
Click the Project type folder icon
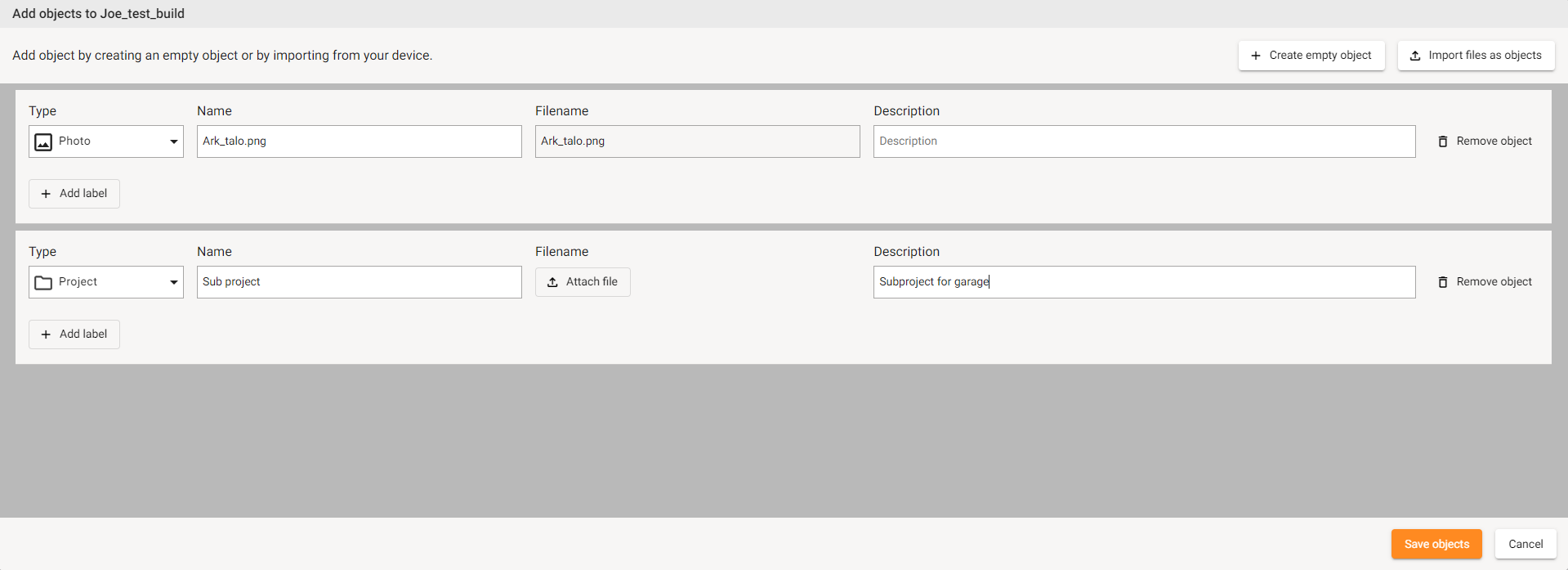coord(43,283)
